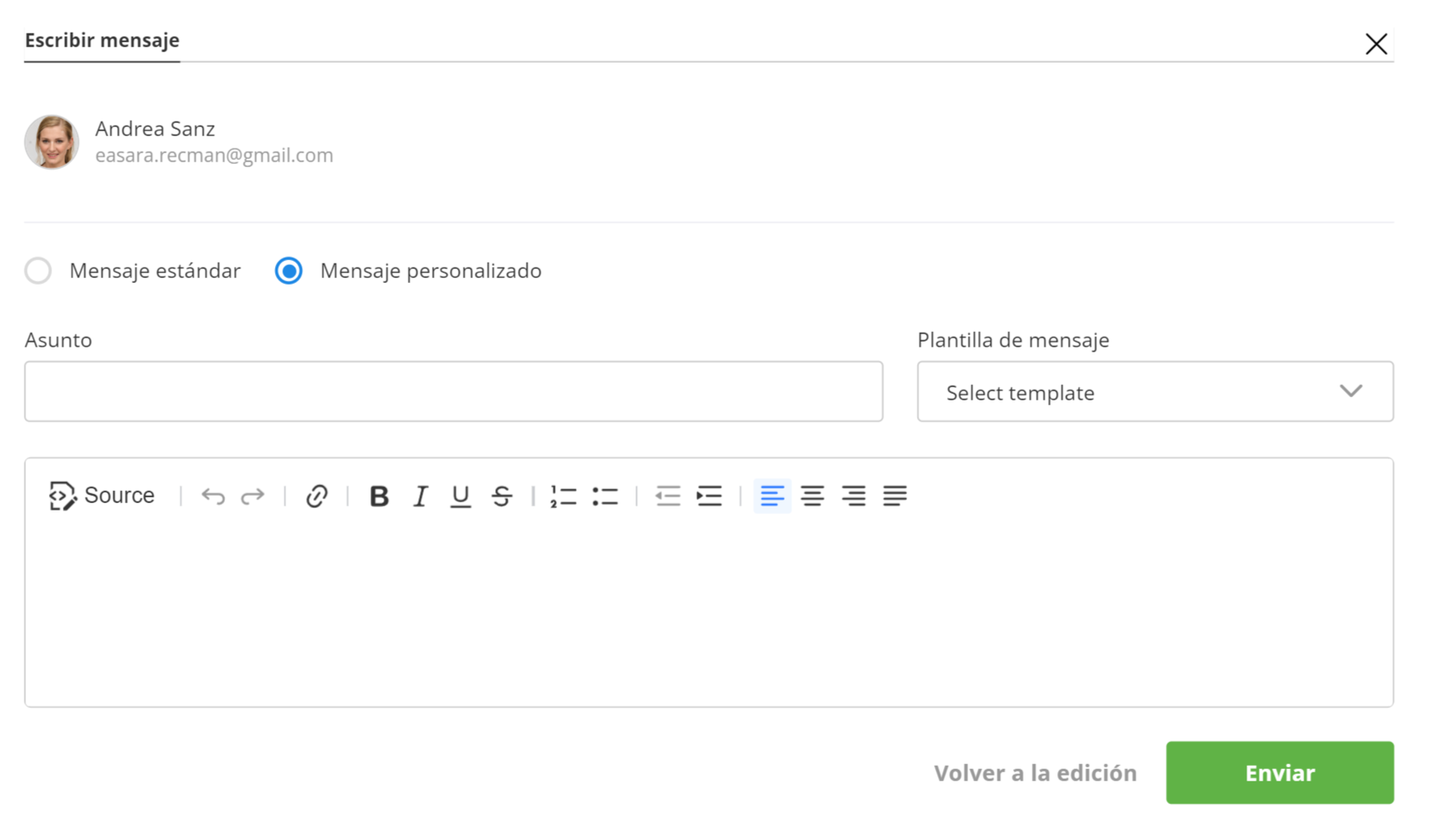Image resolution: width=1439 pixels, height=840 pixels.
Task: Increase indent of paragraph
Action: tap(709, 496)
